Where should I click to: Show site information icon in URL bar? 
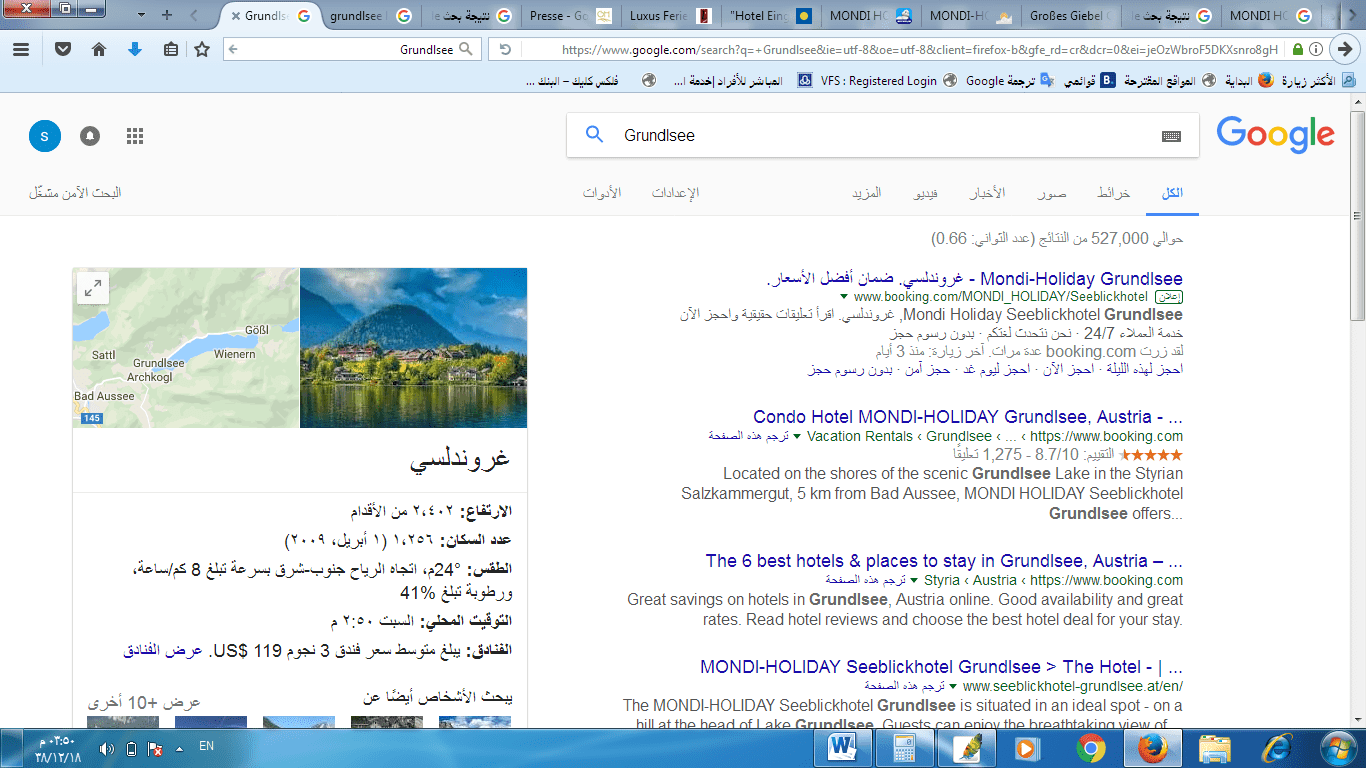tap(1316, 49)
